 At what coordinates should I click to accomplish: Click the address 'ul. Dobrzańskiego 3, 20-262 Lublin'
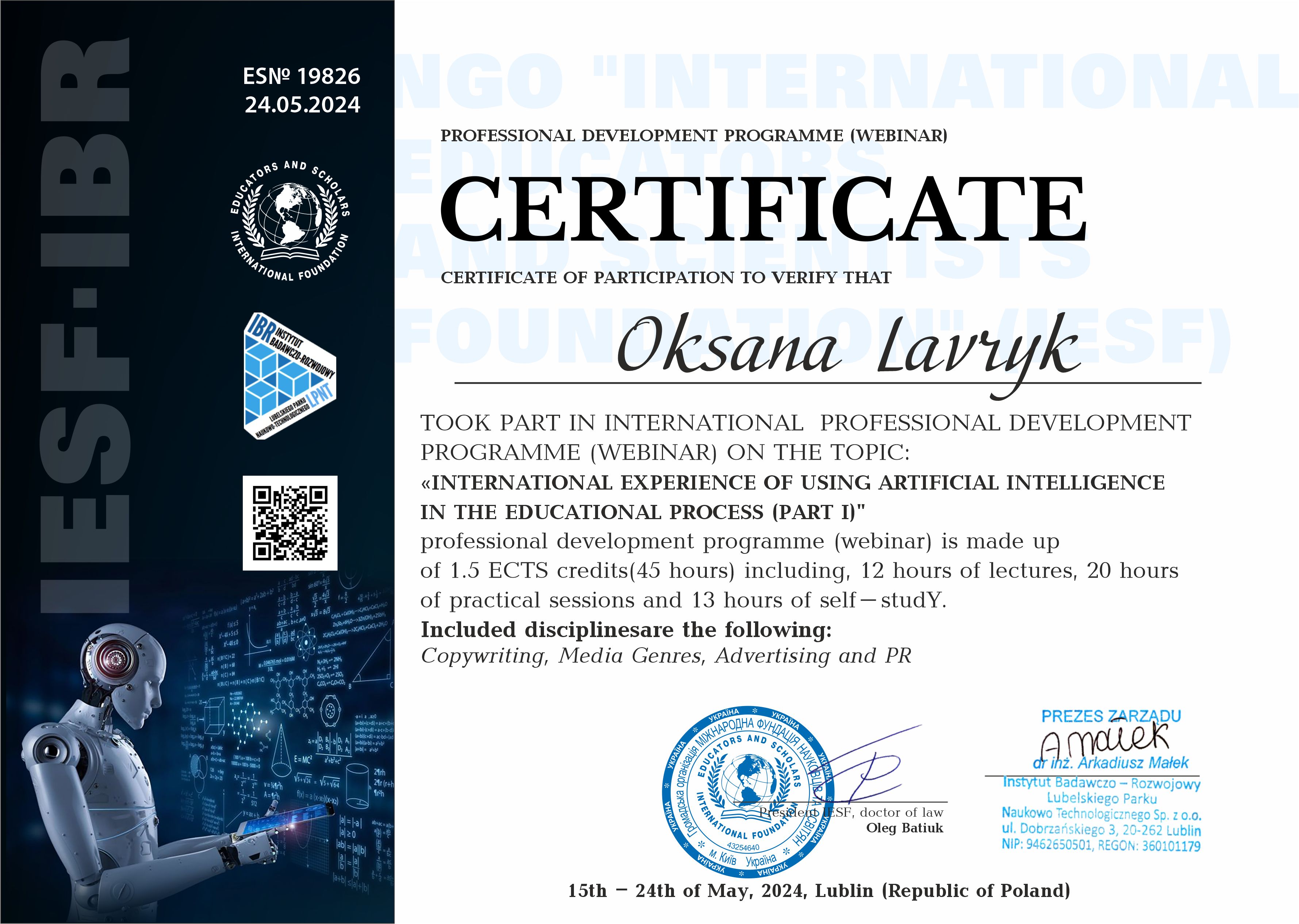[1101, 829]
